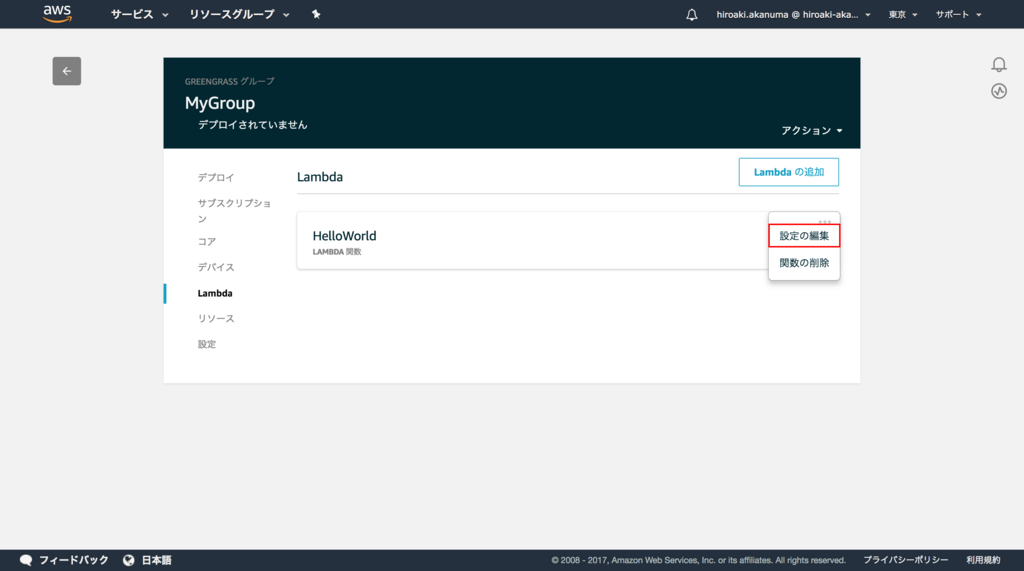Open the 東京 region selector
This screenshot has height=571, width=1024.
pos(903,14)
